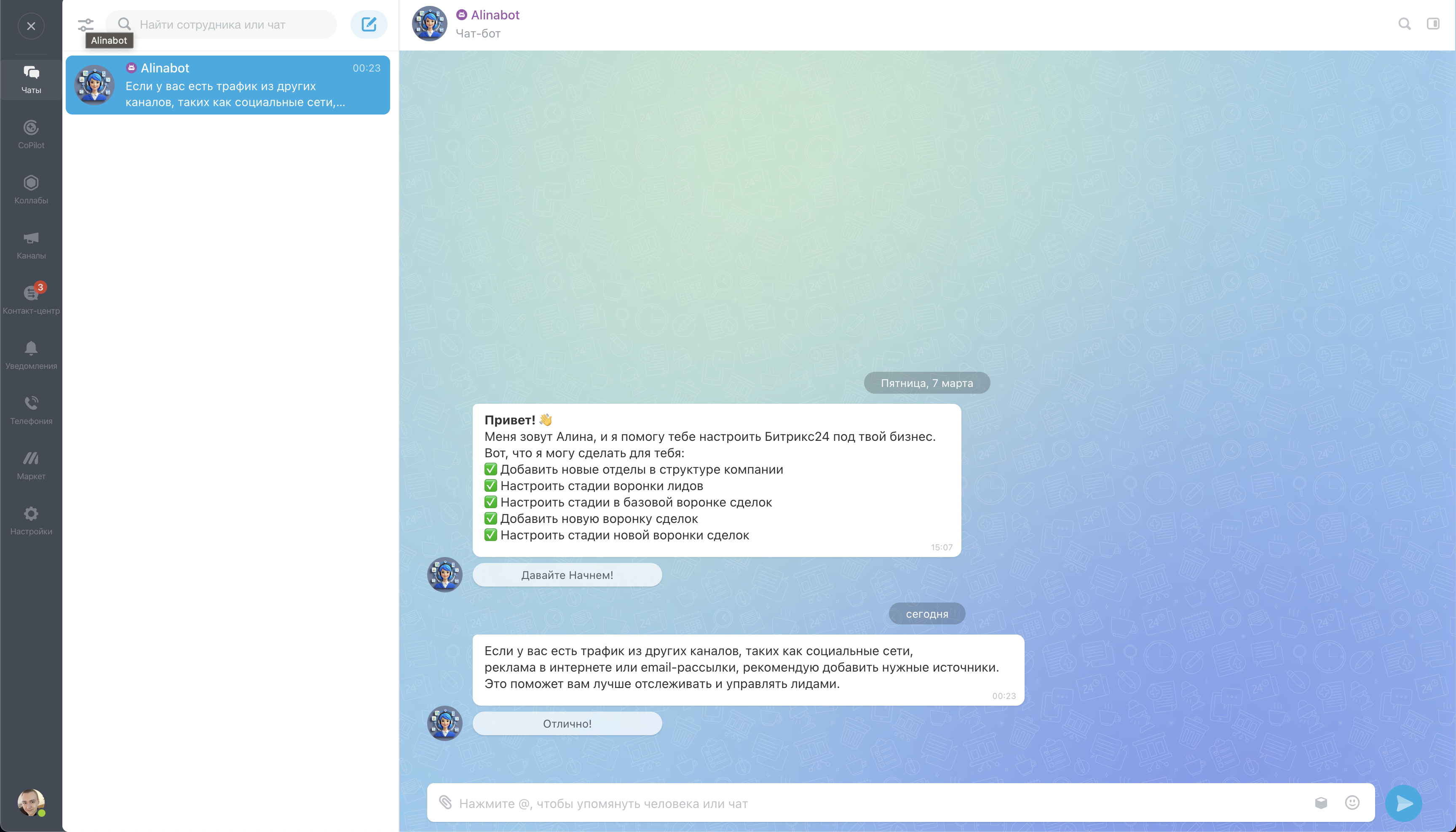
Task: Open Телефония in the sidebar
Action: click(31, 410)
